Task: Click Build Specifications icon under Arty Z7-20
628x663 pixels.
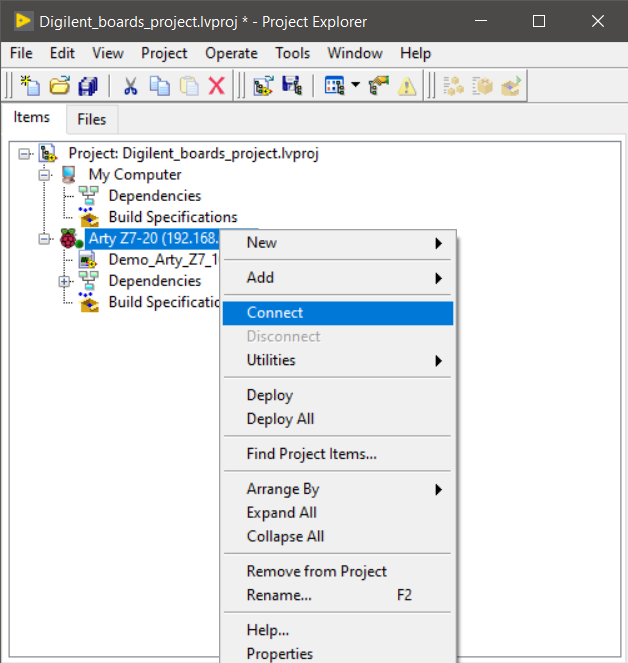Action: coord(89,302)
